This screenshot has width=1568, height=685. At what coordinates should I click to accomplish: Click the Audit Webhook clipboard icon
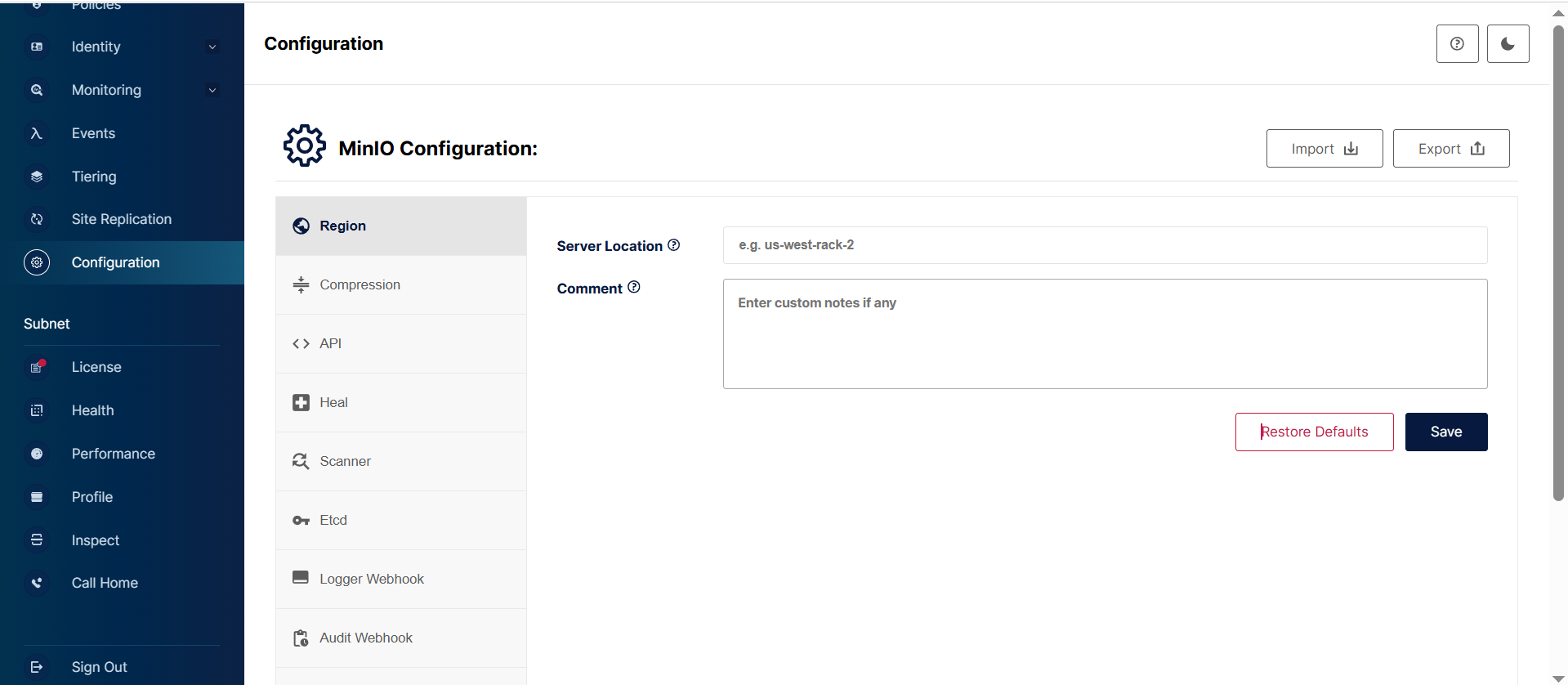[x=301, y=638]
